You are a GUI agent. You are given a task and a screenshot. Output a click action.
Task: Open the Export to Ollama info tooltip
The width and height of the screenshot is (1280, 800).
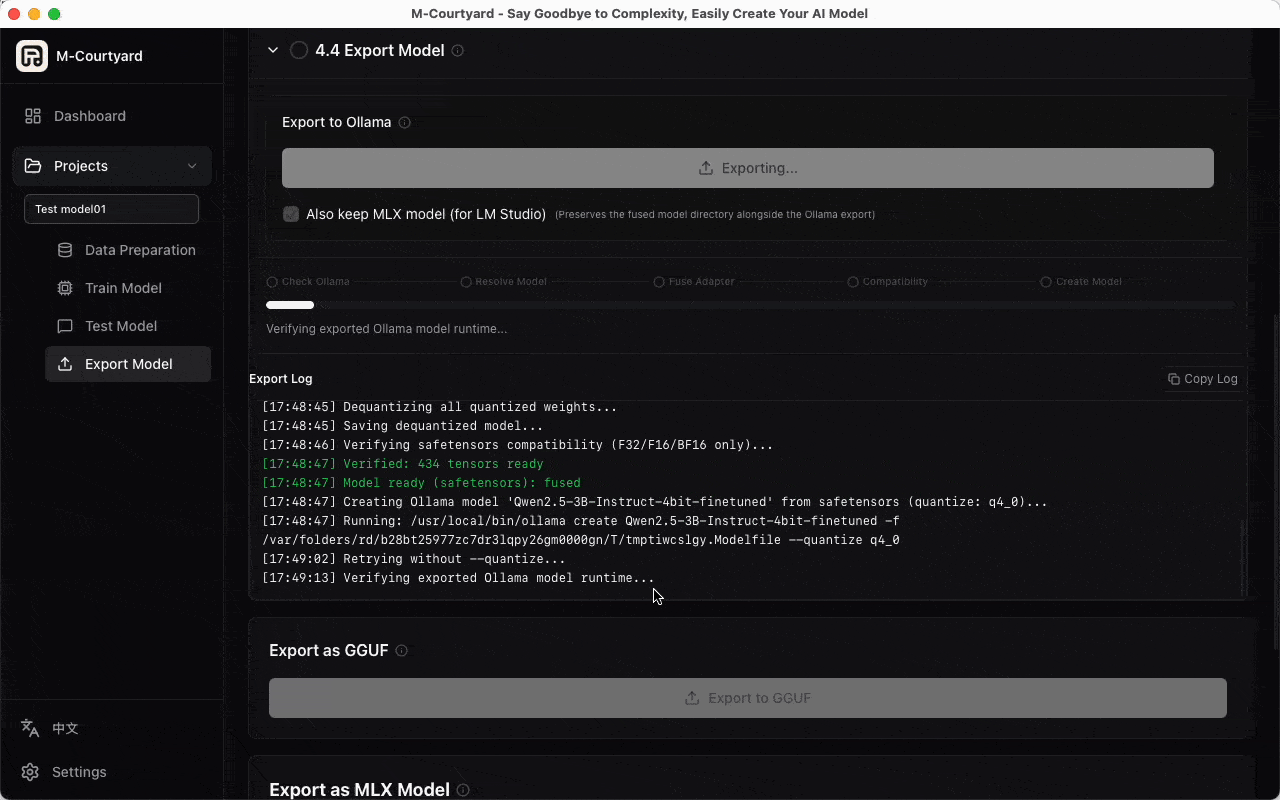pos(404,122)
